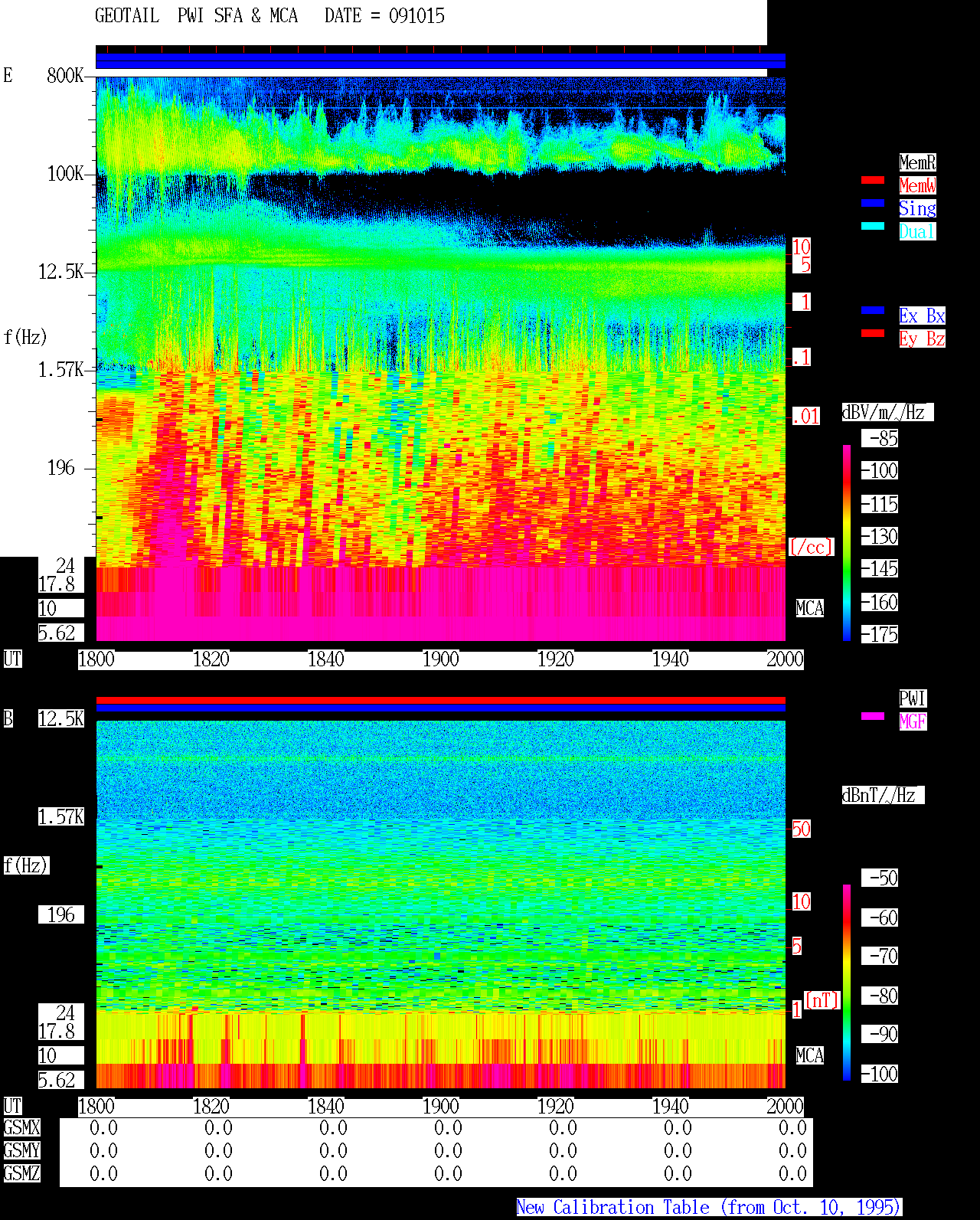Click the lower panel MCA label
Screen dimensions: 980x1220
(x=809, y=1055)
